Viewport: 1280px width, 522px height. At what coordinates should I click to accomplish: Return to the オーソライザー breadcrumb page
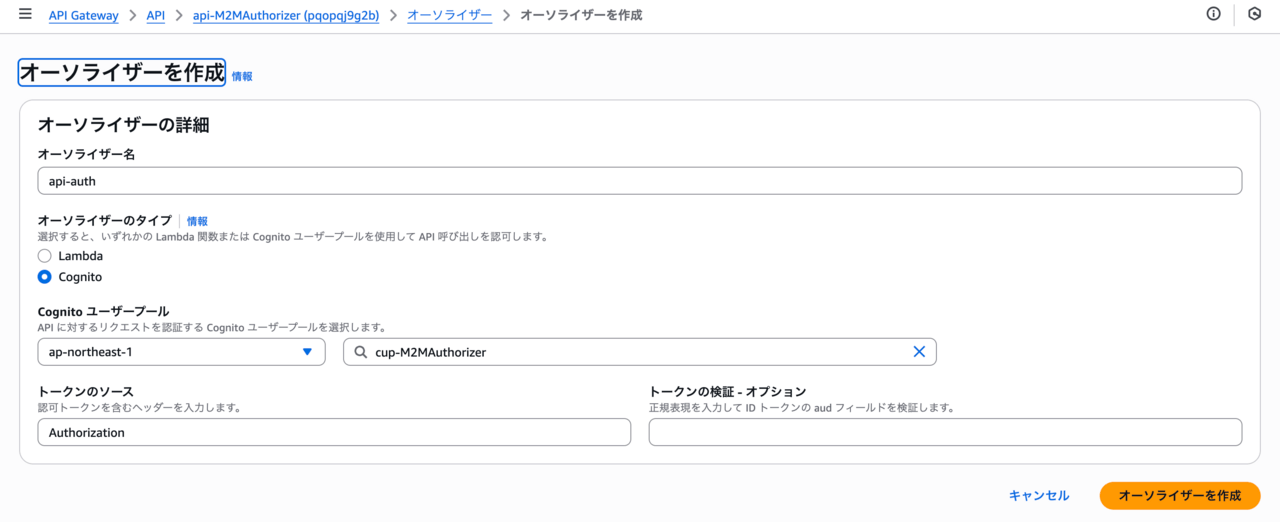point(449,16)
